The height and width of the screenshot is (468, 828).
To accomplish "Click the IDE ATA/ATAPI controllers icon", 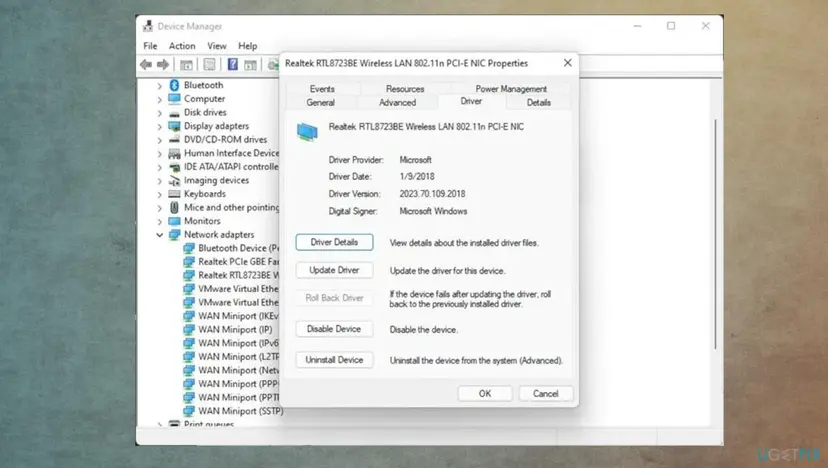I will click(174, 167).
